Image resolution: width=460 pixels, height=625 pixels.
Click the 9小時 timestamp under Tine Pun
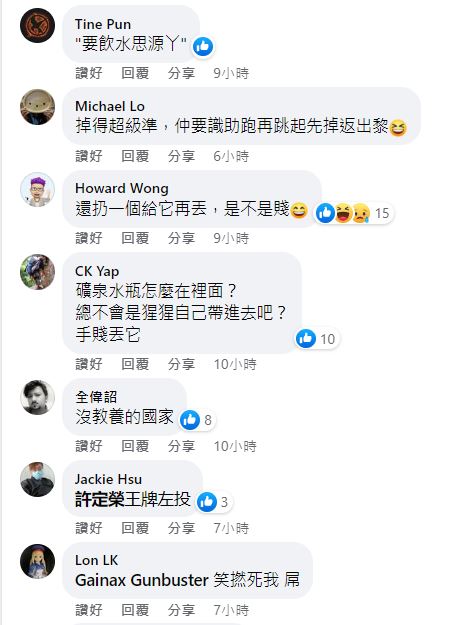(x=231, y=73)
